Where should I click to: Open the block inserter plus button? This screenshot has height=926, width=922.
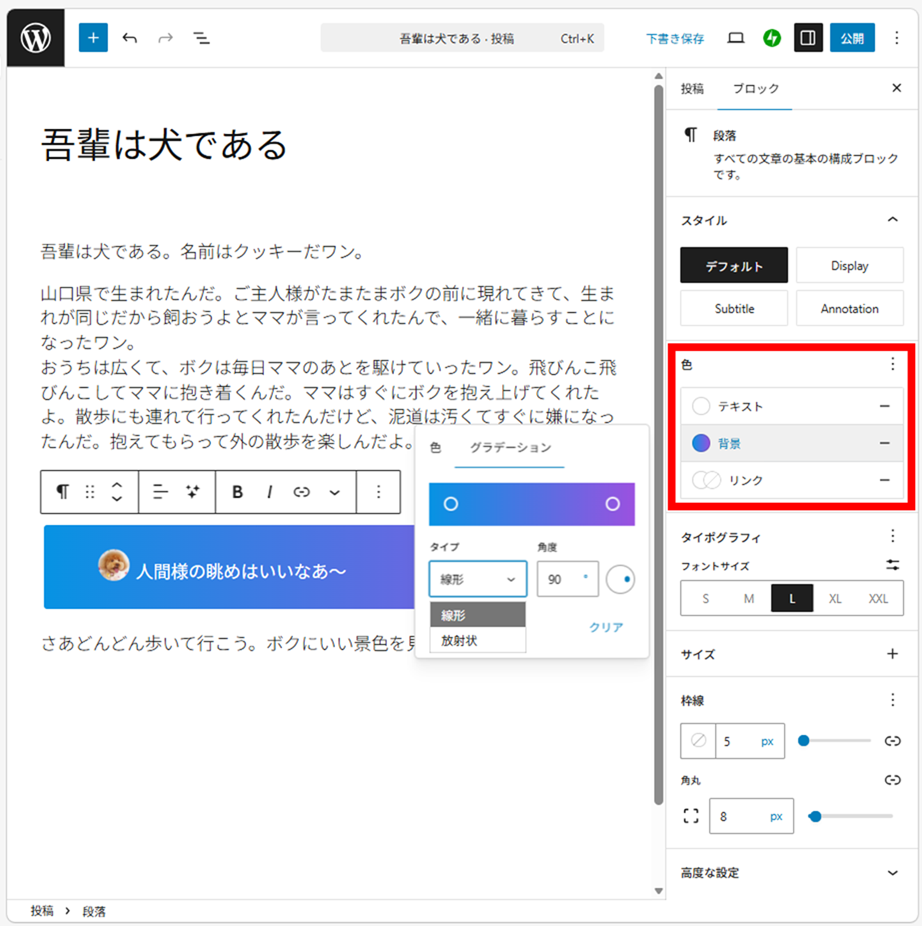(93, 38)
